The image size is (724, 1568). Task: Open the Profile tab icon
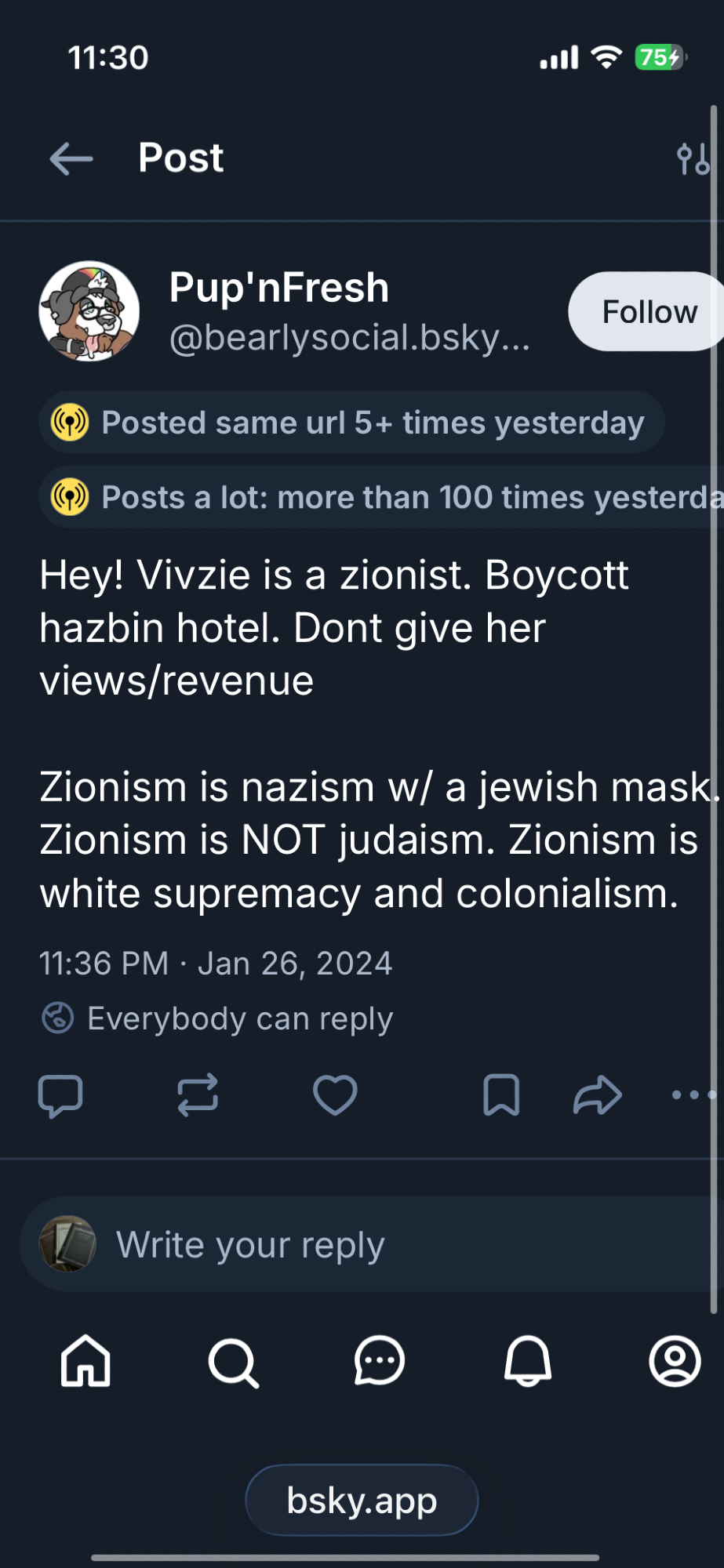[675, 1361]
